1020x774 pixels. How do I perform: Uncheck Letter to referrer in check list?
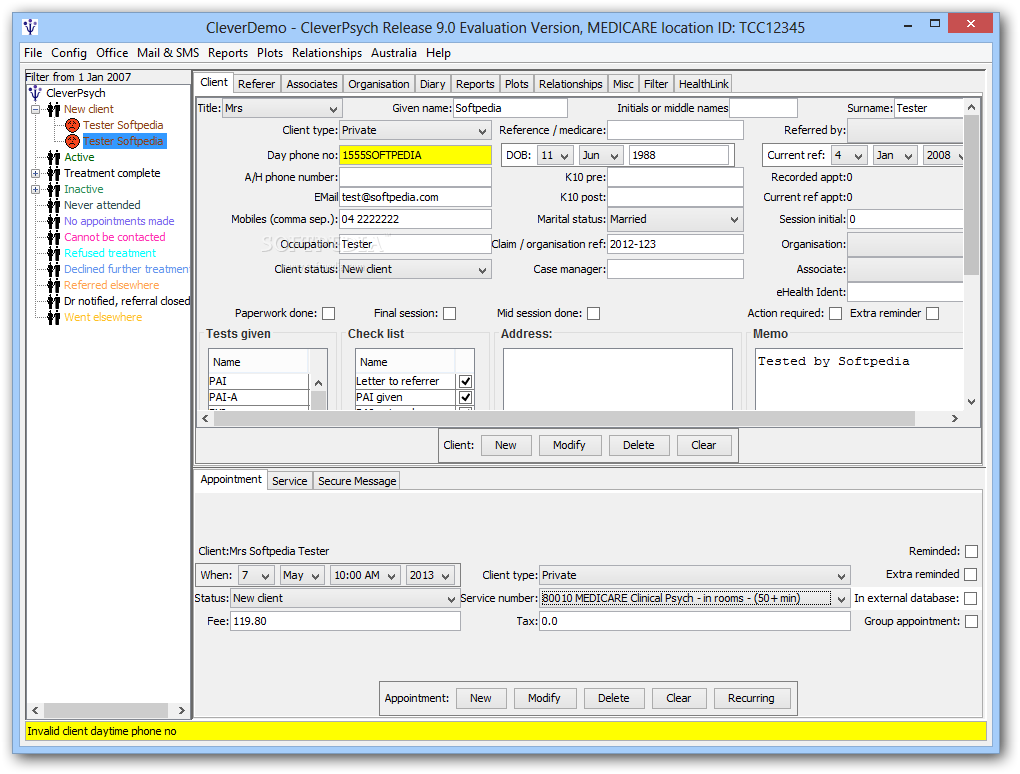pyautogui.click(x=466, y=381)
